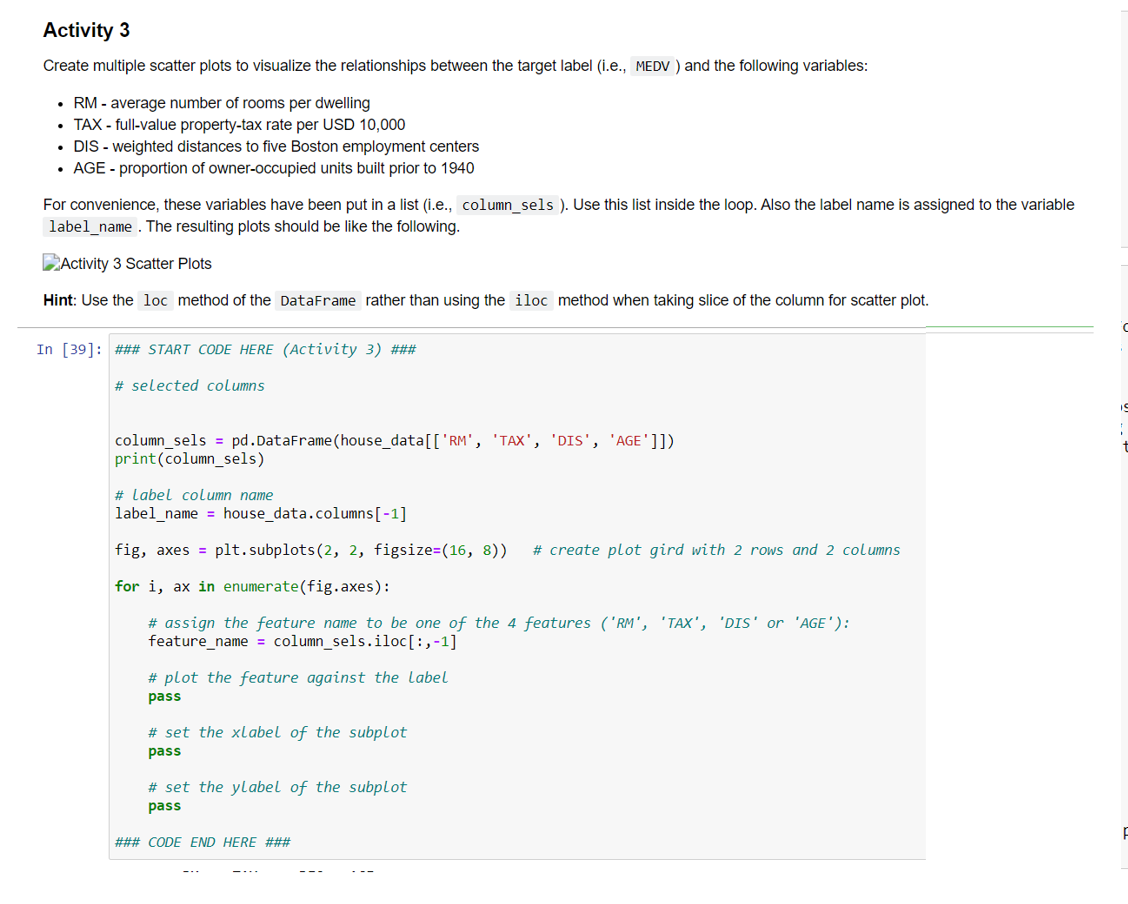The width and height of the screenshot is (1128, 904).
Task: Click the loc code snippet in the hint
Action: coord(155,300)
